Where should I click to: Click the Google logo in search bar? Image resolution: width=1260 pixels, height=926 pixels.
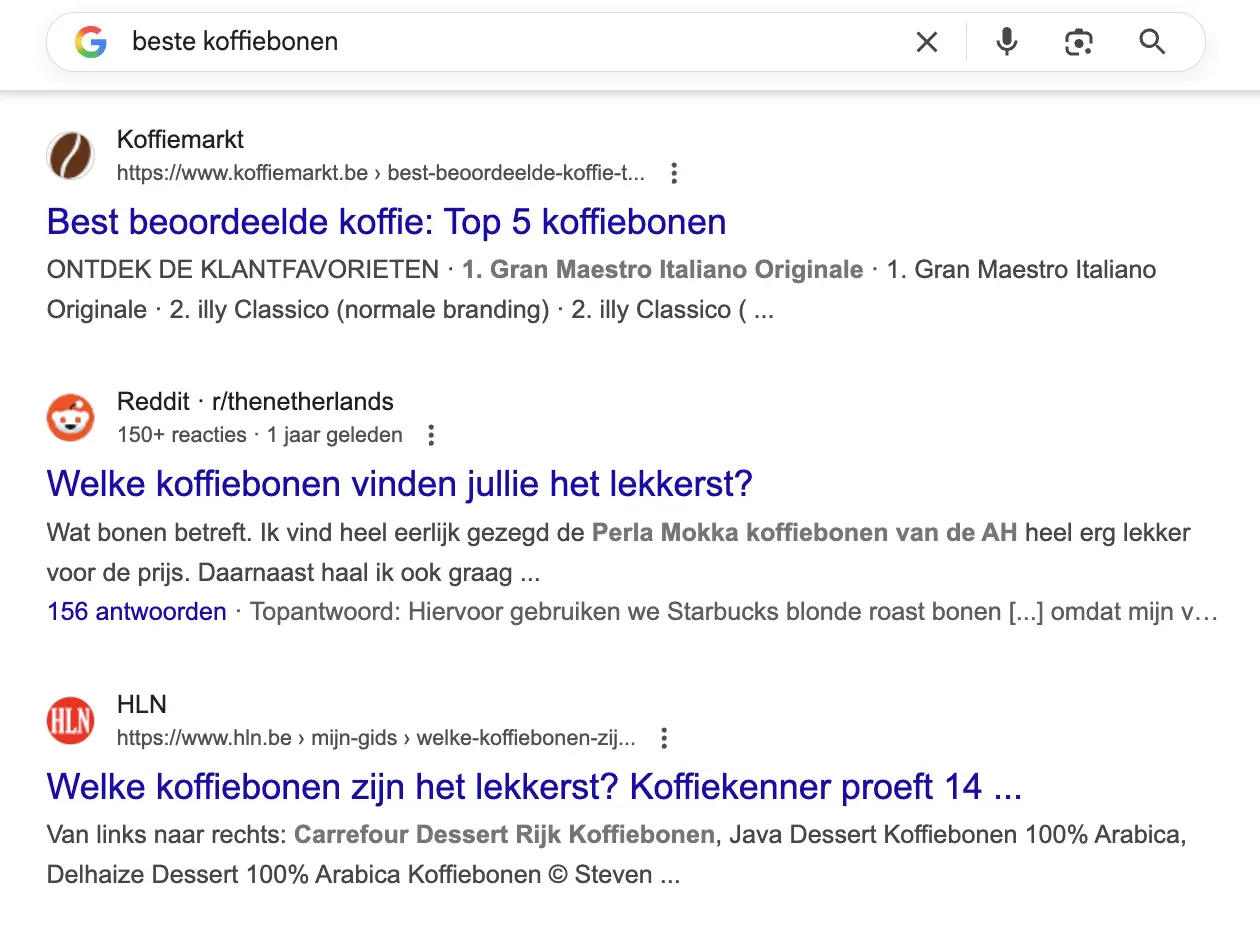pyautogui.click(x=91, y=42)
